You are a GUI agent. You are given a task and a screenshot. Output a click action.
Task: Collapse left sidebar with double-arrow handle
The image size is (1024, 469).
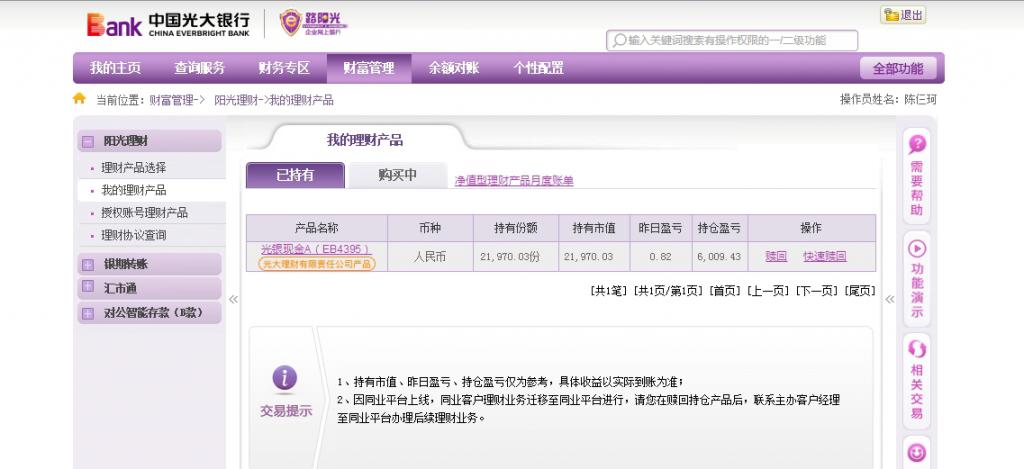[233, 298]
